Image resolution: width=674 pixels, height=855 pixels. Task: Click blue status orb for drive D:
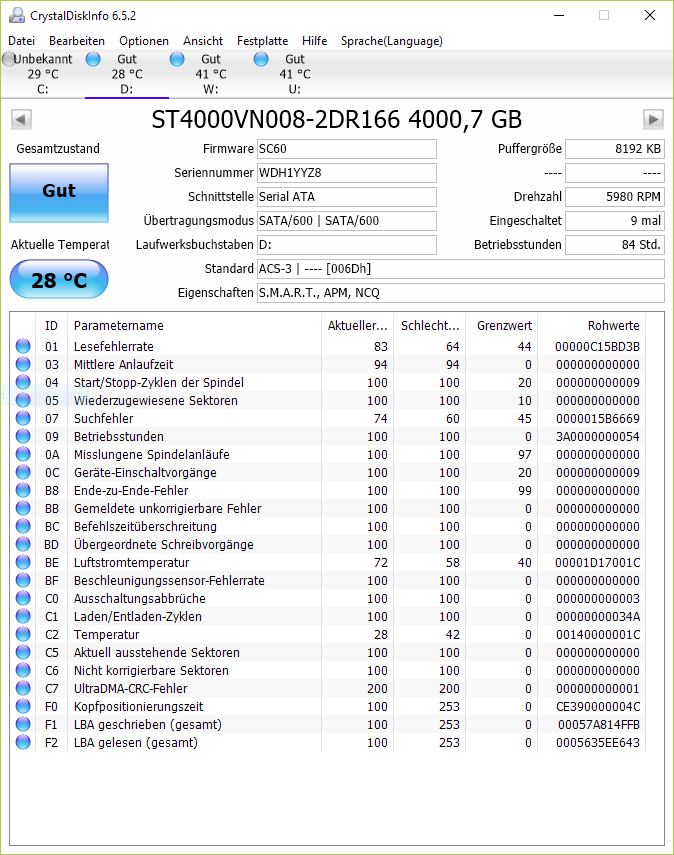93,59
